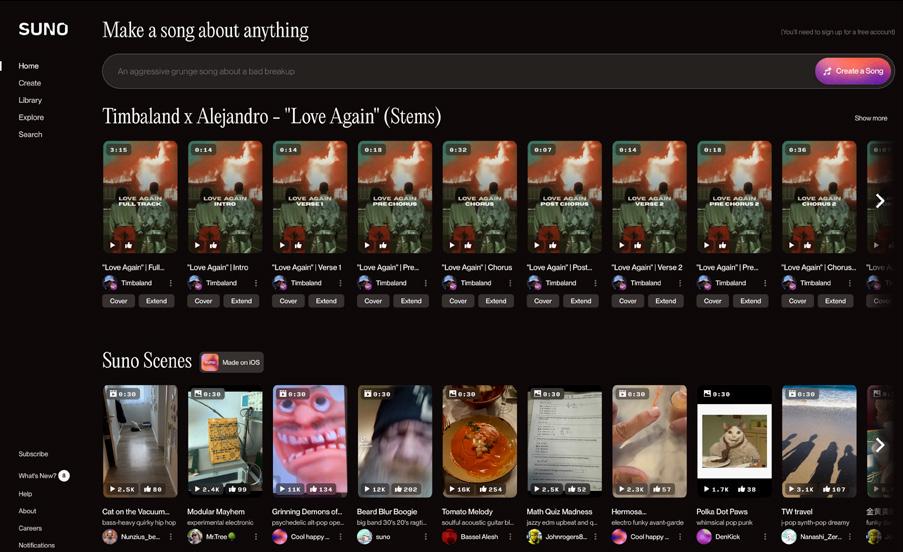Click the SUNO logo
Image resolution: width=903 pixels, height=552 pixels.
coord(43,29)
